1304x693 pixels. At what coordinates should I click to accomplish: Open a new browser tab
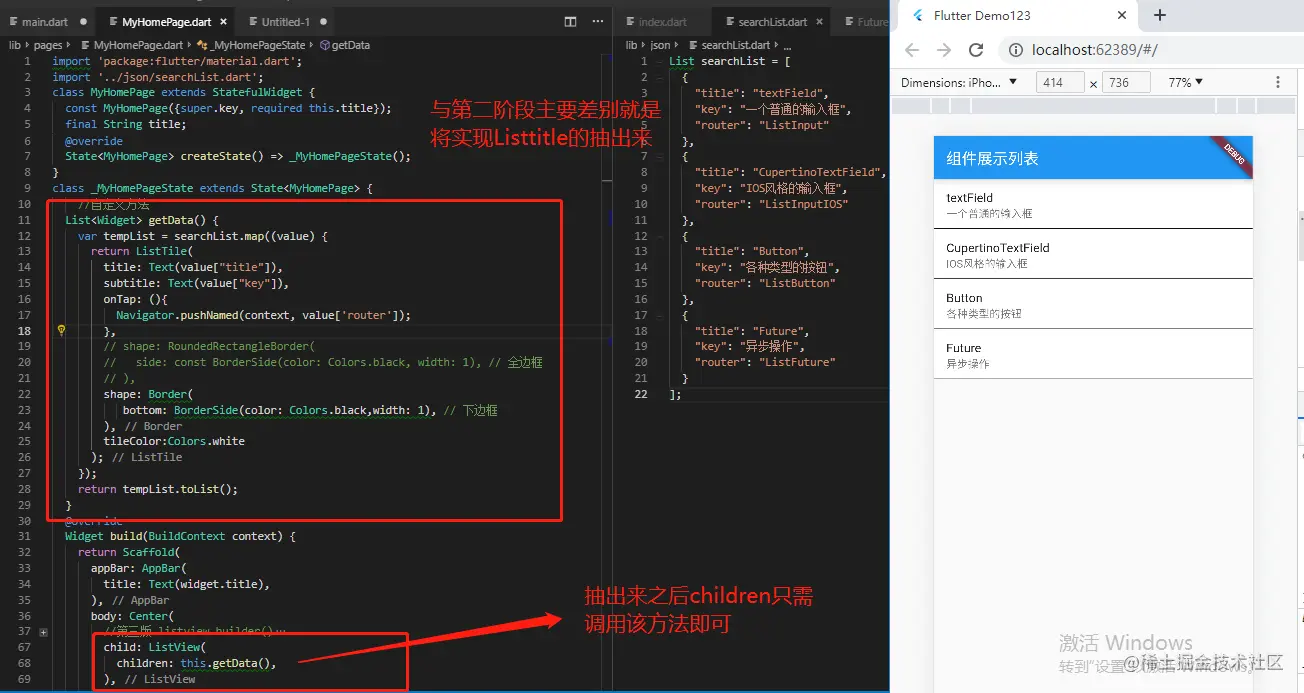[x=1159, y=15]
